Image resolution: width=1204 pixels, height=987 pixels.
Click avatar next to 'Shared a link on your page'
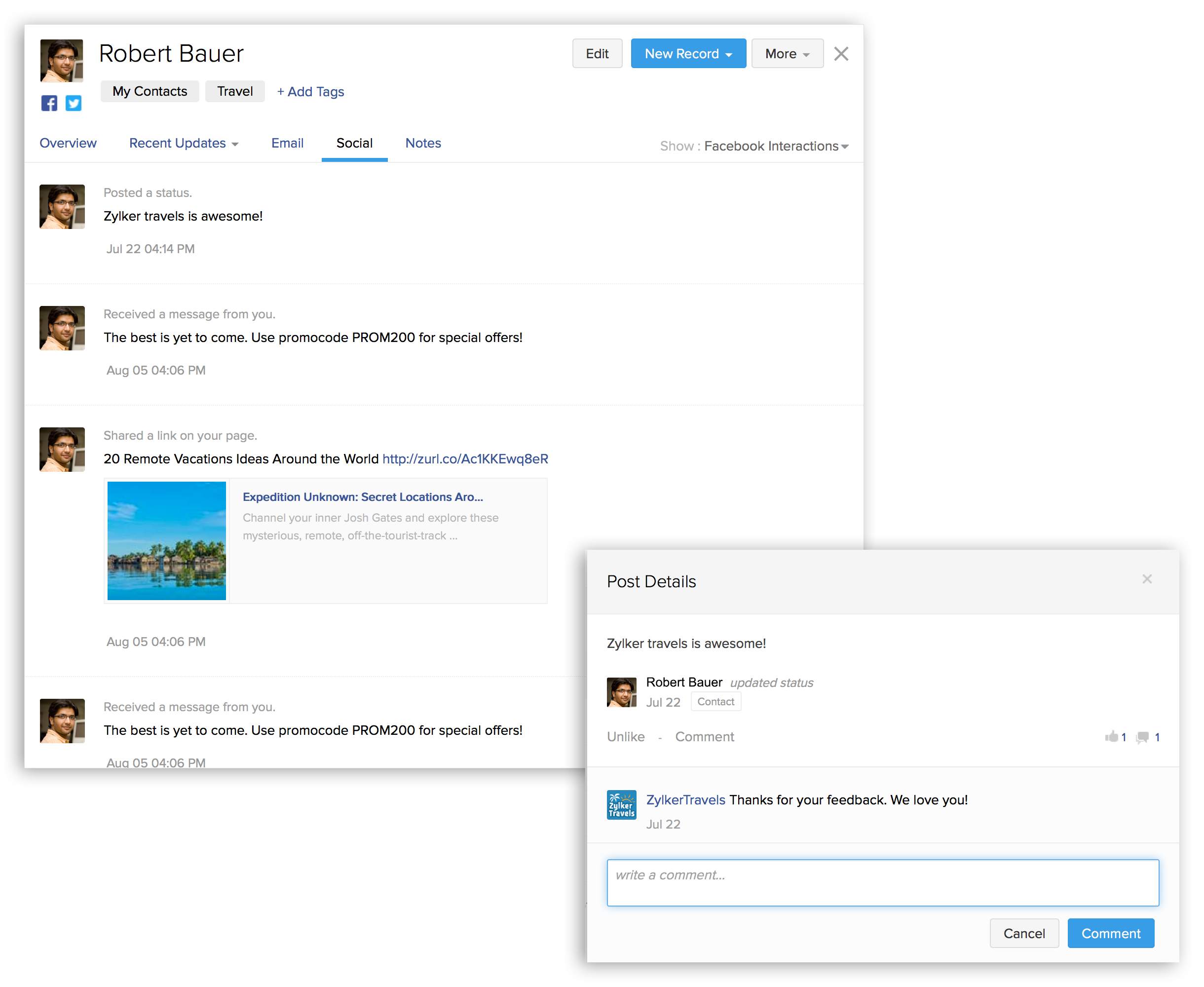(x=62, y=449)
